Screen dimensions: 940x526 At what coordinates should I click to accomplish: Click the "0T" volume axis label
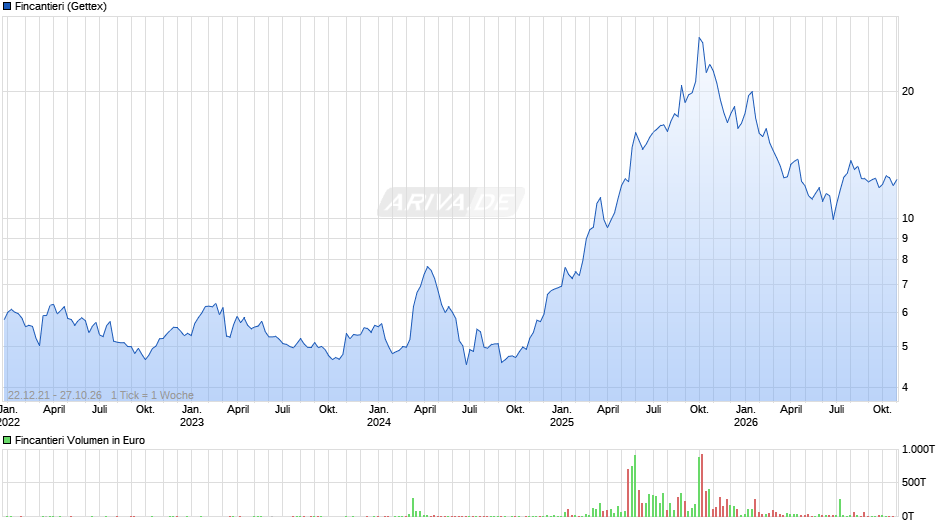(908, 516)
